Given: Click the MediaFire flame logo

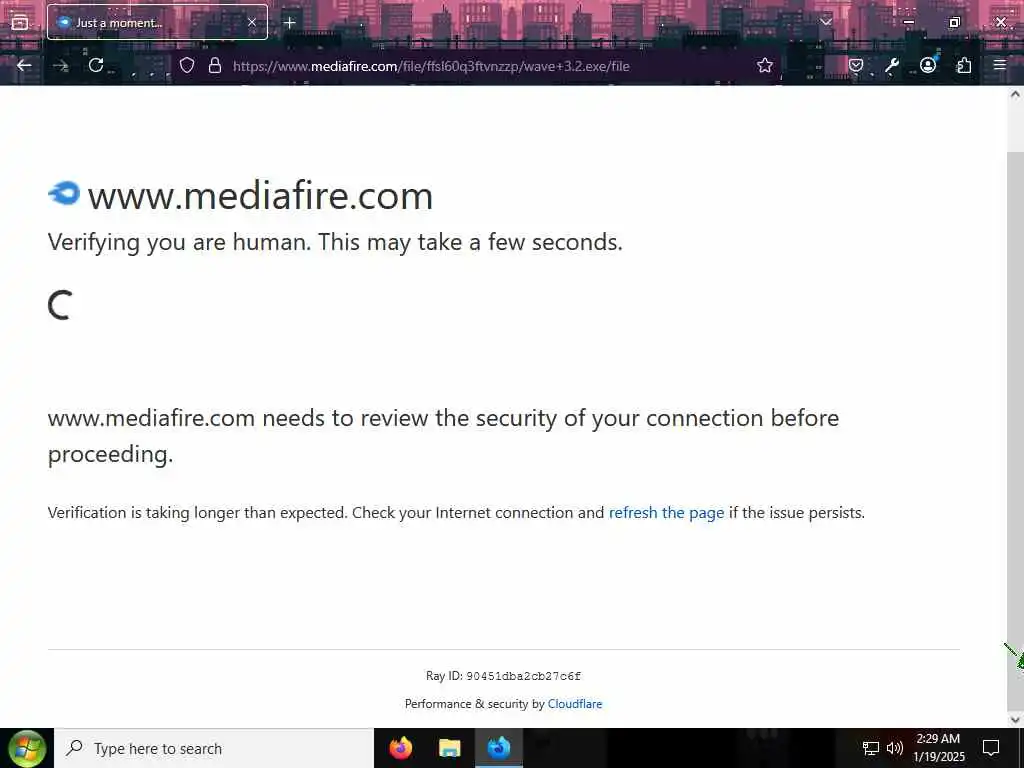Looking at the screenshot, I should tap(64, 193).
